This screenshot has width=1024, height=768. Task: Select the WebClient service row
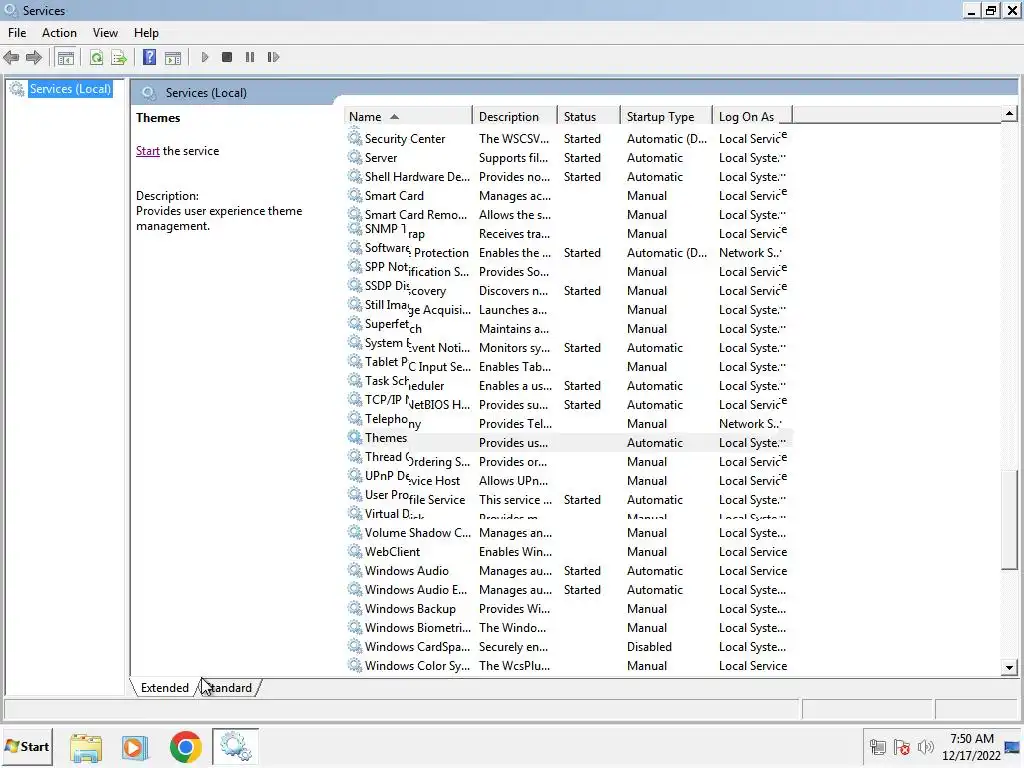point(568,552)
